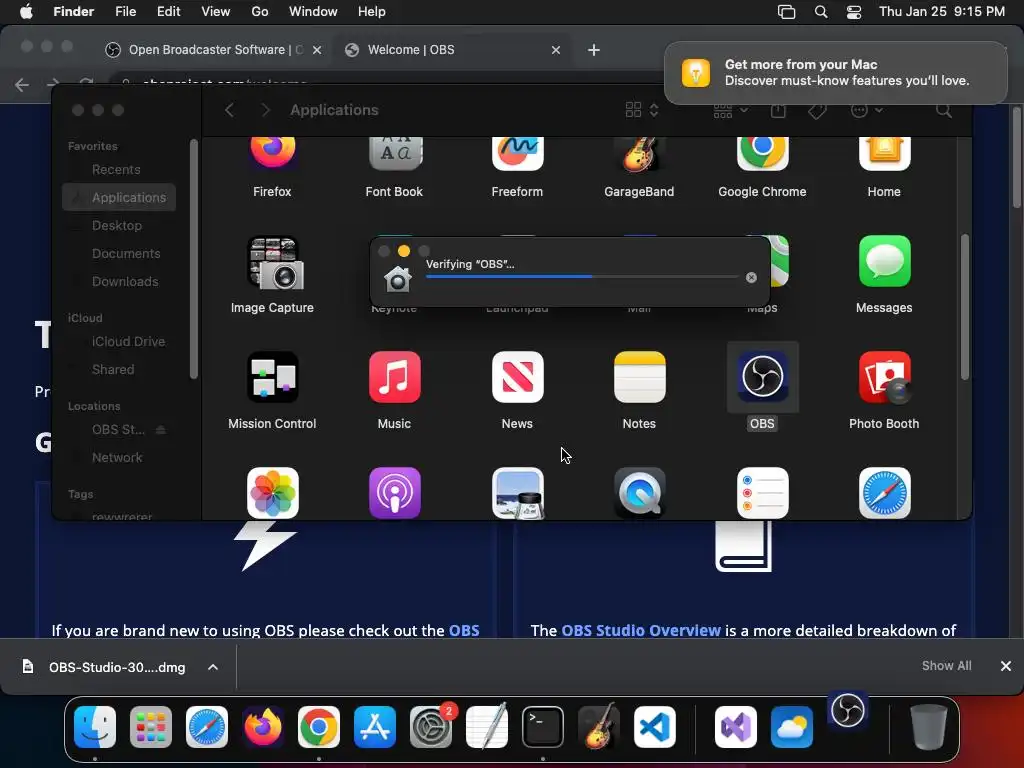
Task: Open App Store from the Dock
Action: [x=375, y=727]
